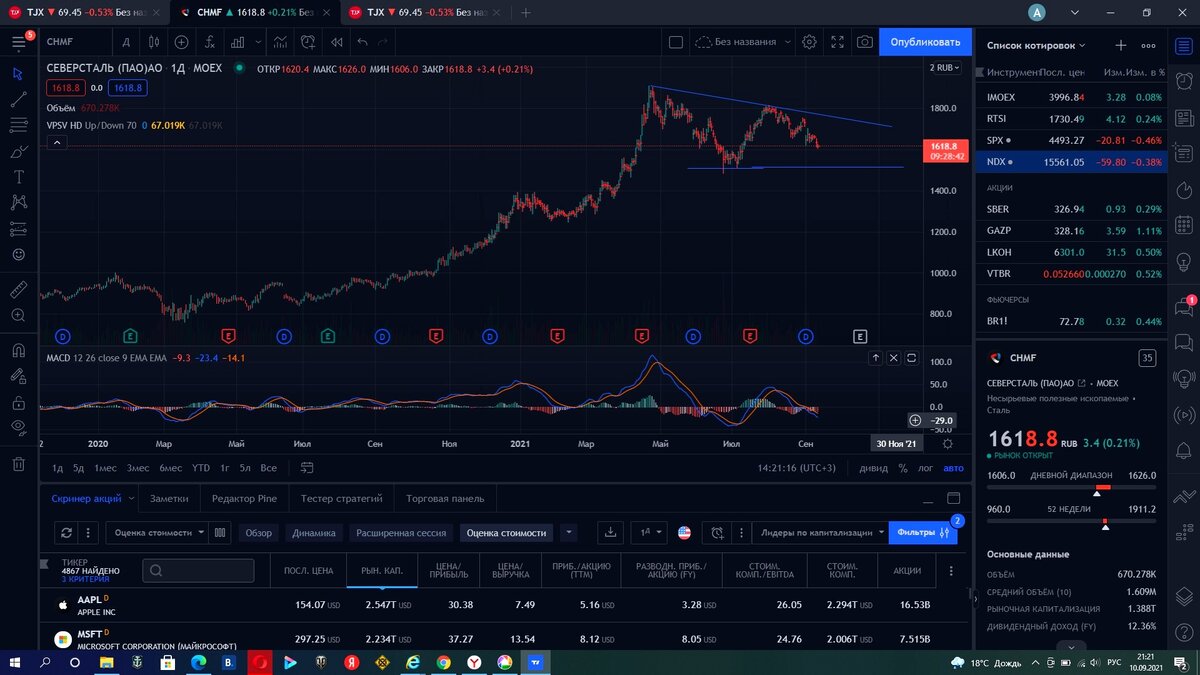
Task: Open the Indicators (fx) dialog
Action: 210,42
